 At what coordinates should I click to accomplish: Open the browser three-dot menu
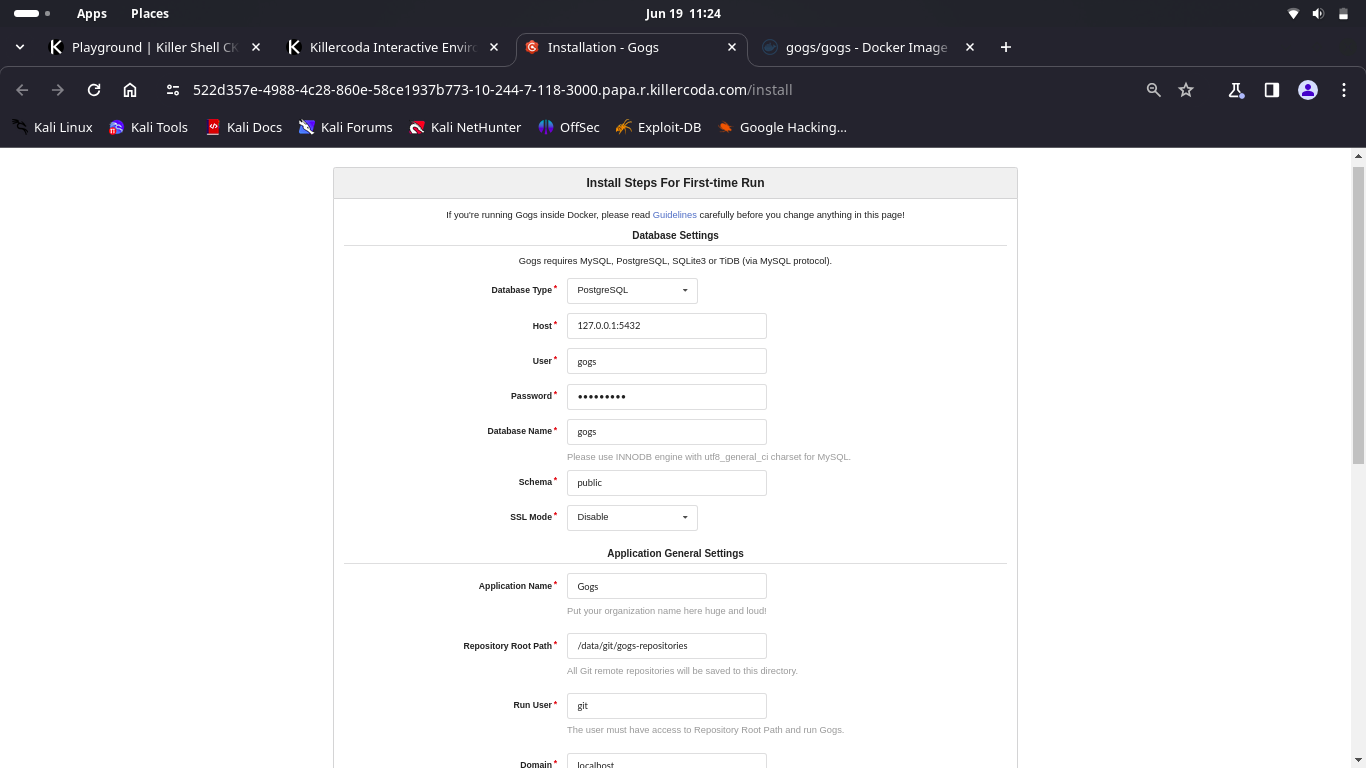[x=1343, y=90]
